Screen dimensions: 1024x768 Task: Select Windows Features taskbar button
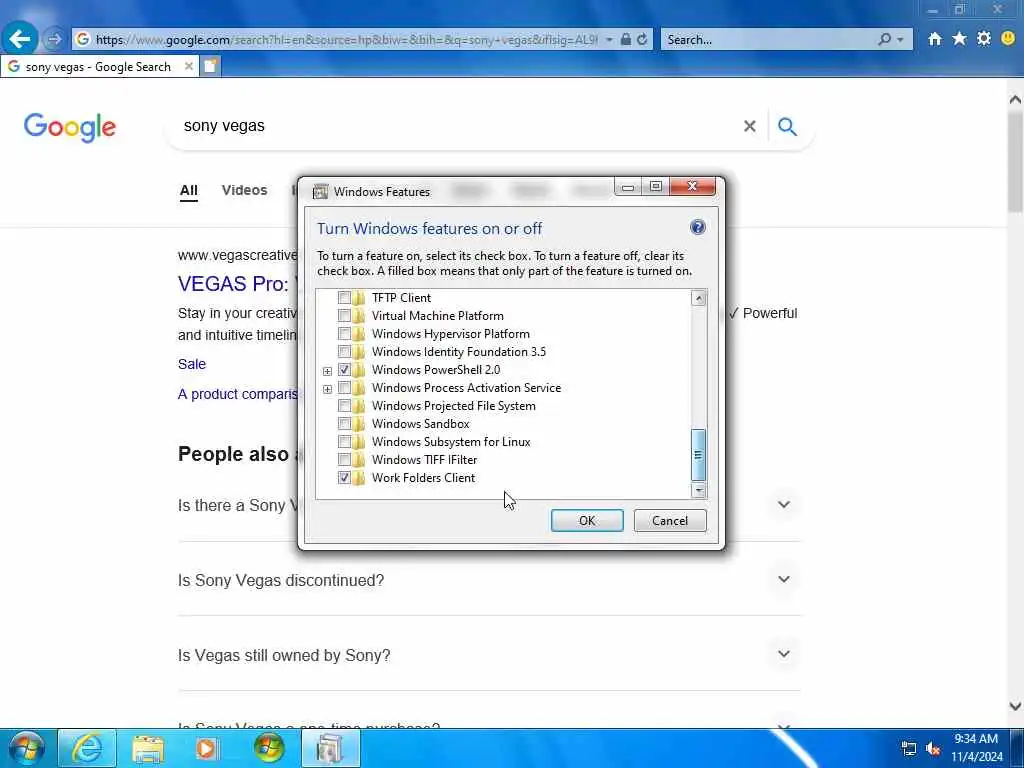330,748
